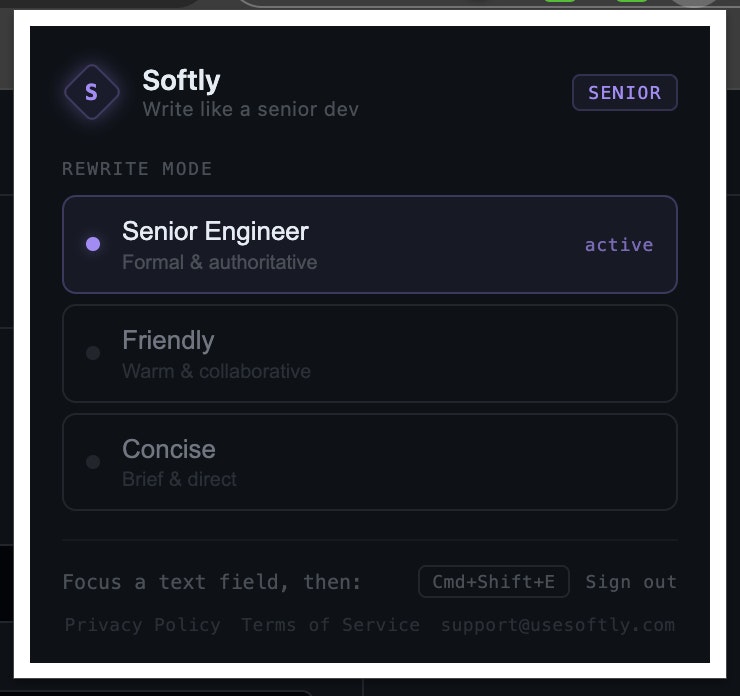The image size is (740, 696).
Task: Click the support@usesoftly.com email link
Action: tap(558, 625)
